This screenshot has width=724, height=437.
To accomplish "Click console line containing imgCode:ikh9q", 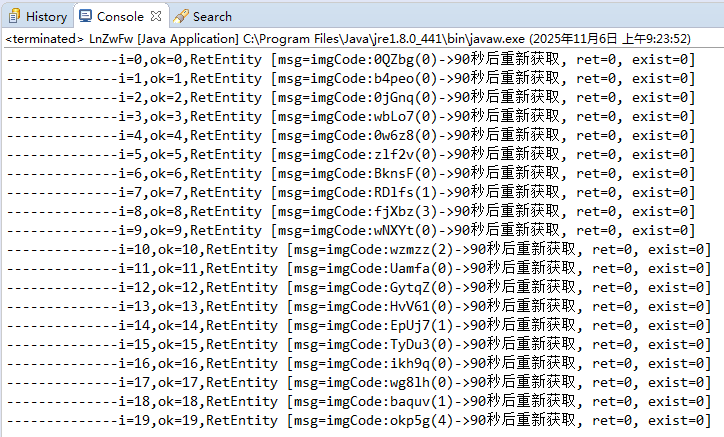I will (359, 363).
